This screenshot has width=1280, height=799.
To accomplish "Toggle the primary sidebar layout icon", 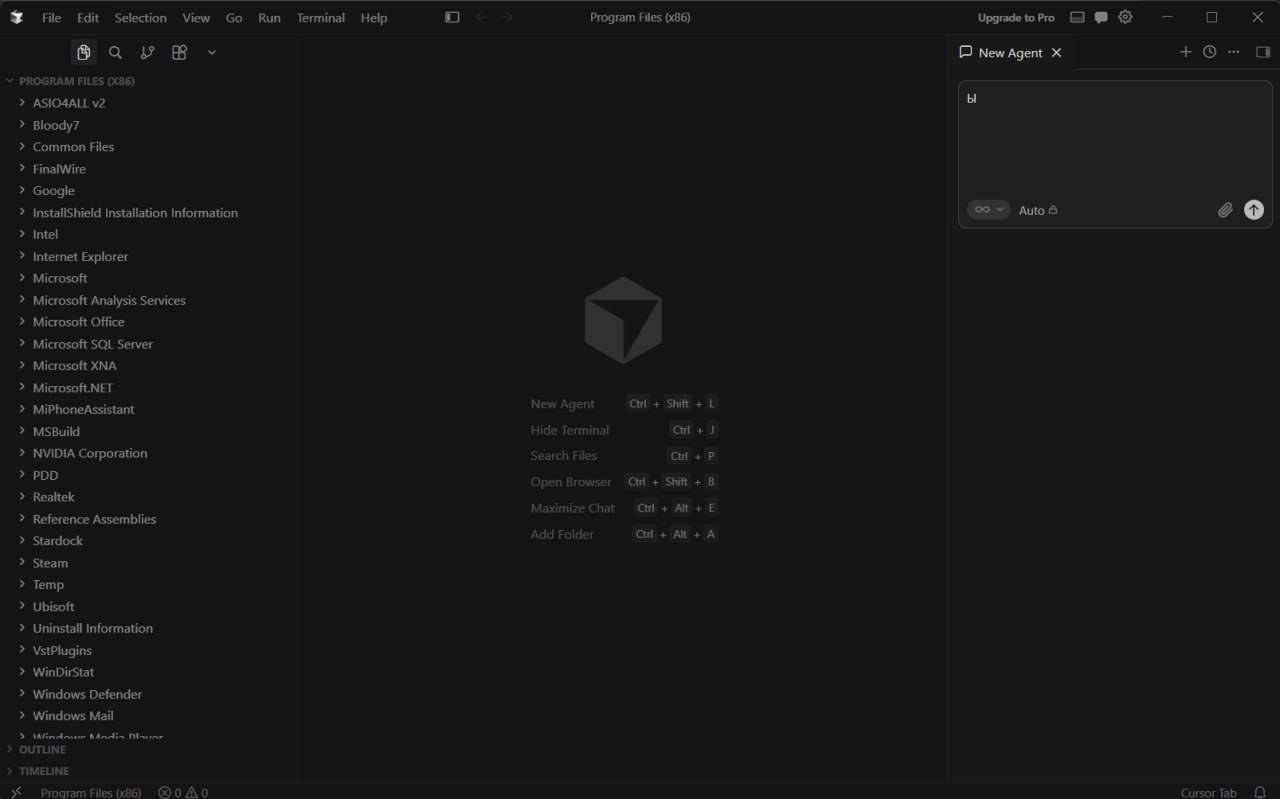I will click(x=452, y=17).
